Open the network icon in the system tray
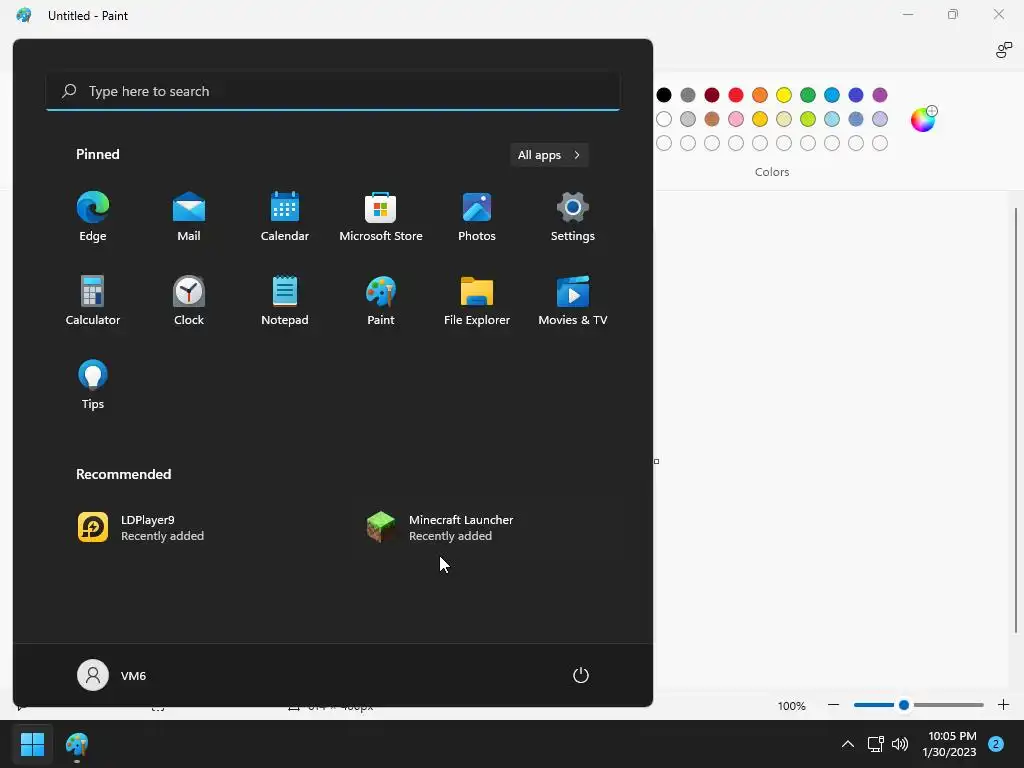 pos(875,744)
